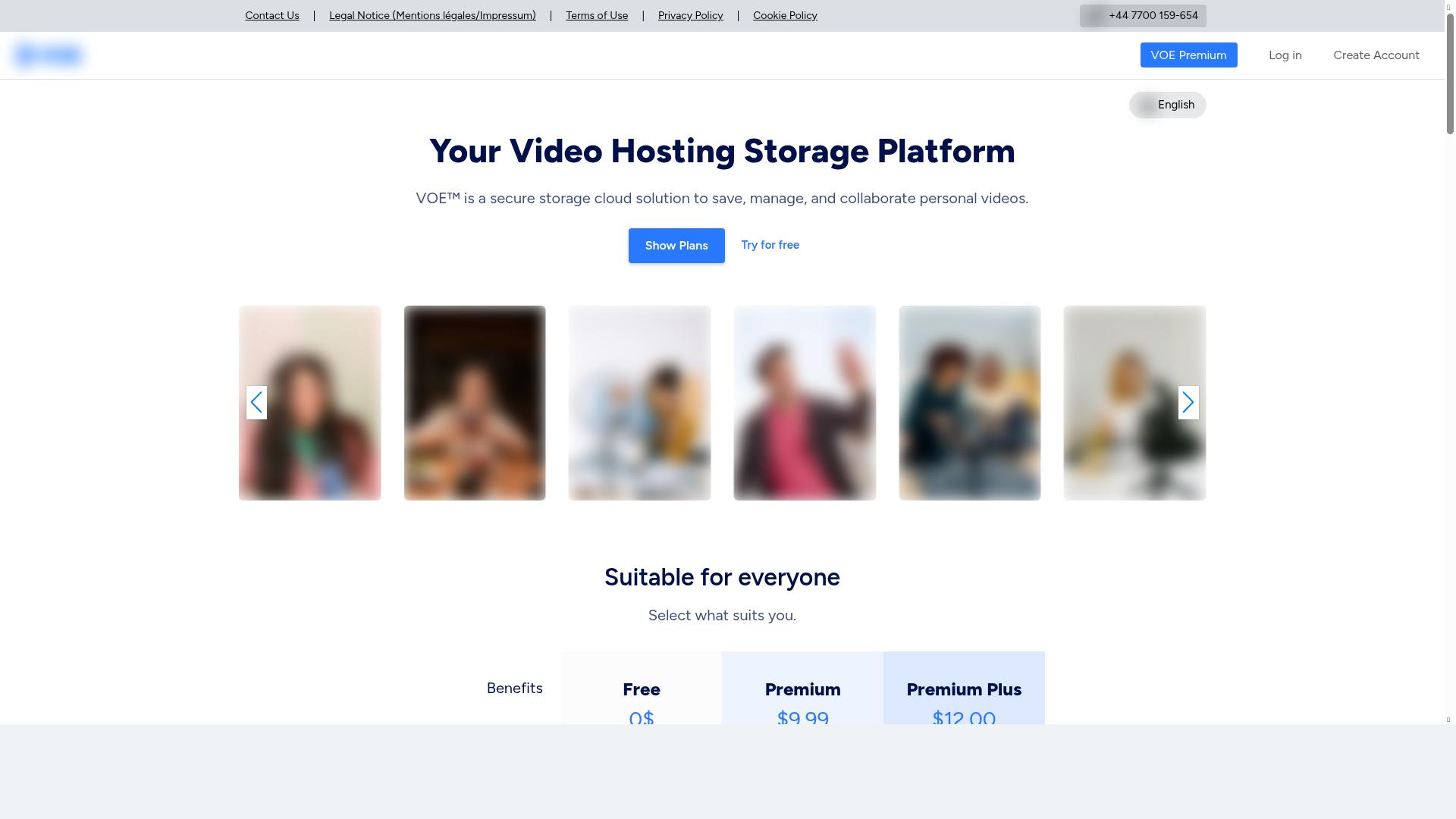Open the Privacy Policy page
This screenshot has height=819, width=1456.
pyautogui.click(x=690, y=16)
